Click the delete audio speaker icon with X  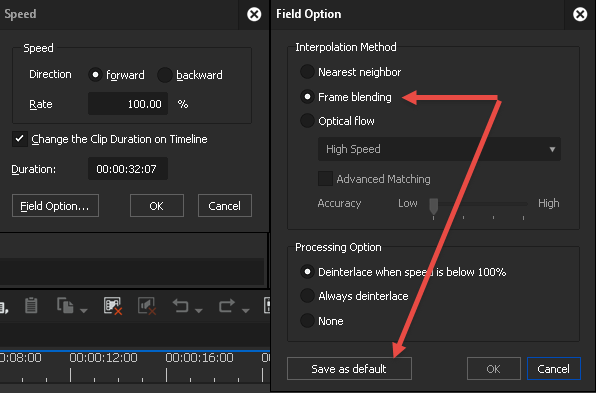[147, 306]
